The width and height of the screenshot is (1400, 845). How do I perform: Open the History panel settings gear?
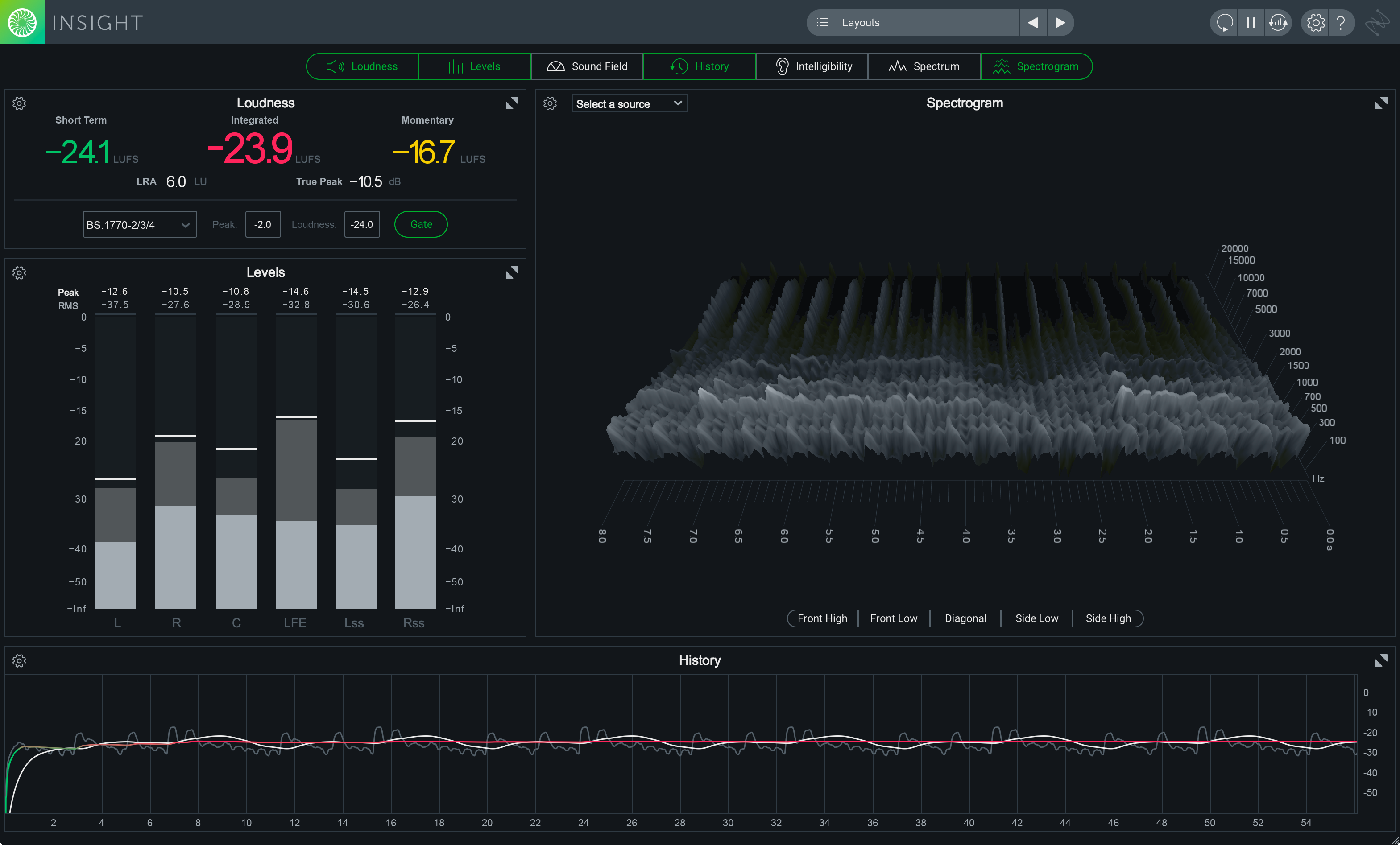coord(19,660)
